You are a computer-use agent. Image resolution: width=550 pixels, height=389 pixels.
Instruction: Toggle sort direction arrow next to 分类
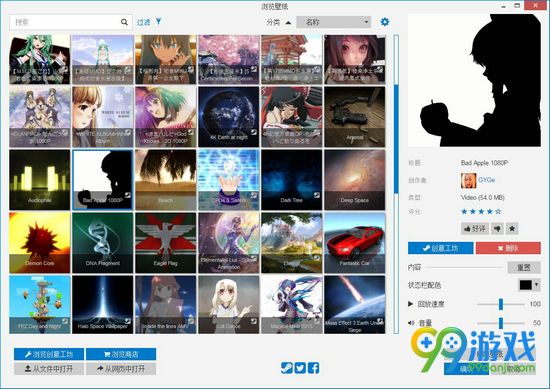(288, 22)
